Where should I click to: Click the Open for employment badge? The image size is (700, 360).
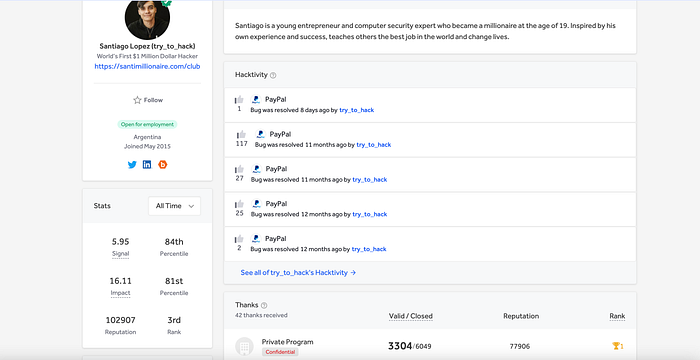point(147,124)
